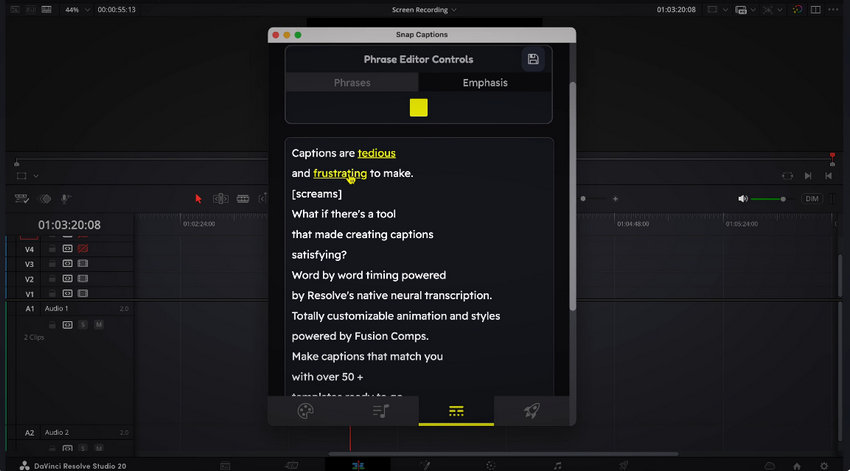Image resolution: width=850 pixels, height=471 pixels.
Task: Toggle auto select on track V2
Action: click(67, 279)
